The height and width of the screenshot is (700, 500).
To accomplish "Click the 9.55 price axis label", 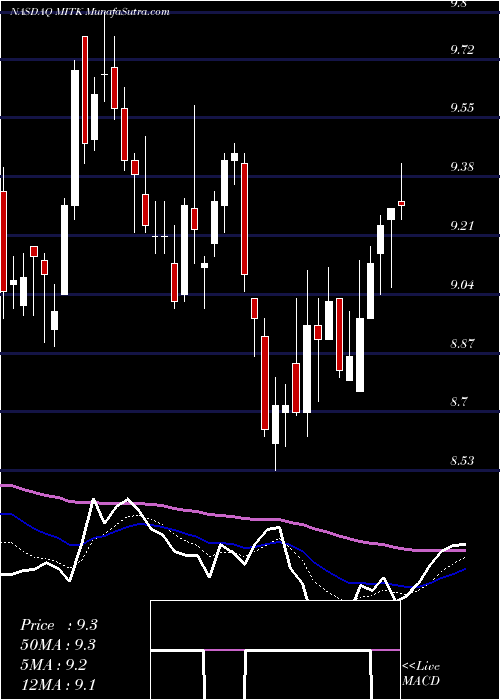I will (462, 108).
